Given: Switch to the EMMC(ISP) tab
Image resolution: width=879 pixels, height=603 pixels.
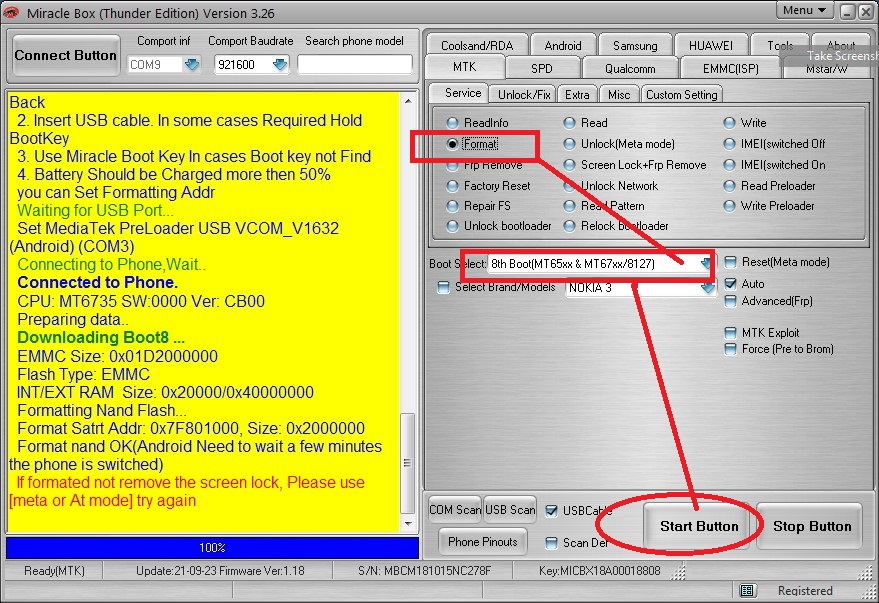Looking at the screenshot, I should (730, 68).
